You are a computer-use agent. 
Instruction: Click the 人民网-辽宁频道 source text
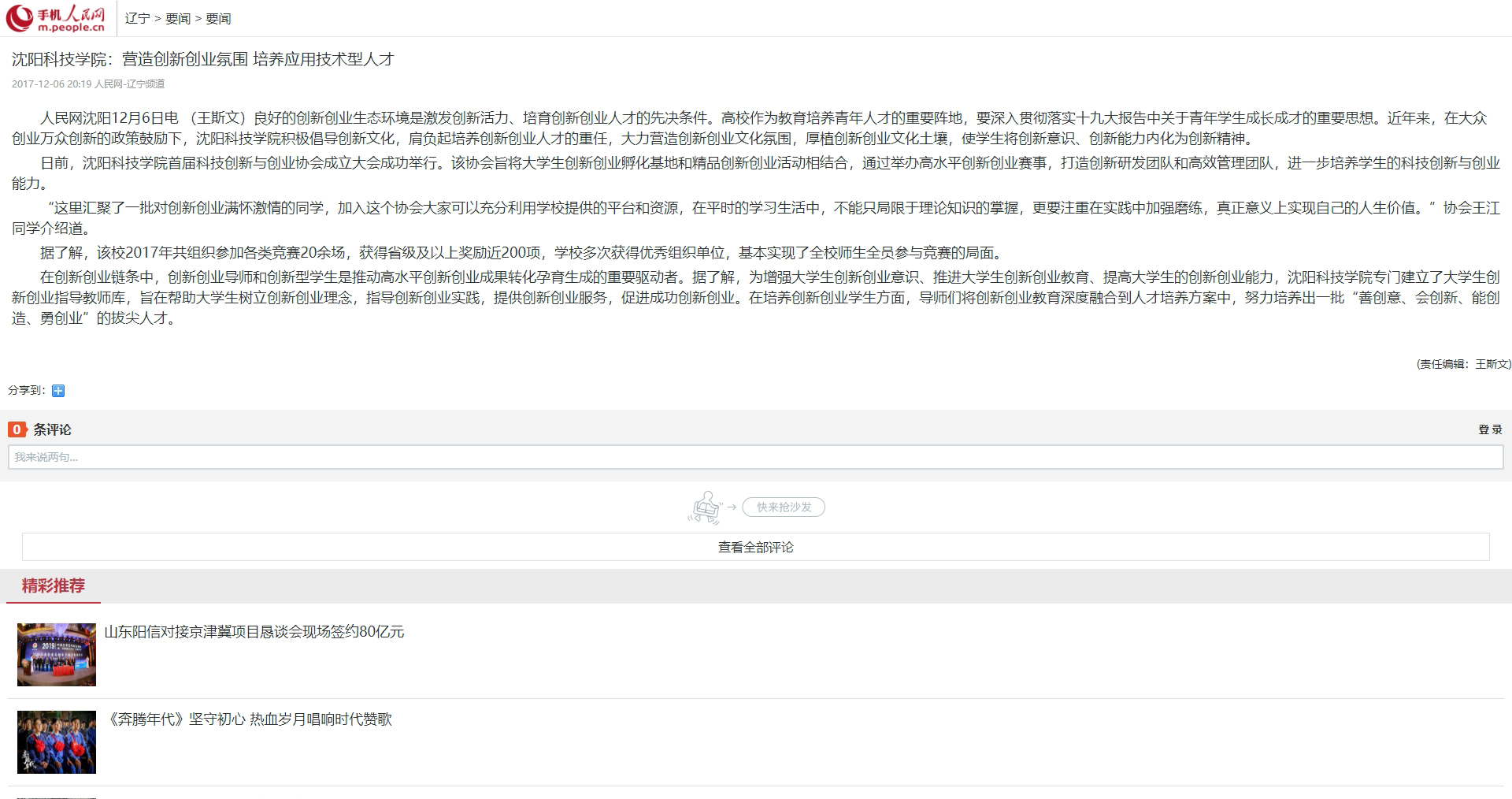pos(130,84)
